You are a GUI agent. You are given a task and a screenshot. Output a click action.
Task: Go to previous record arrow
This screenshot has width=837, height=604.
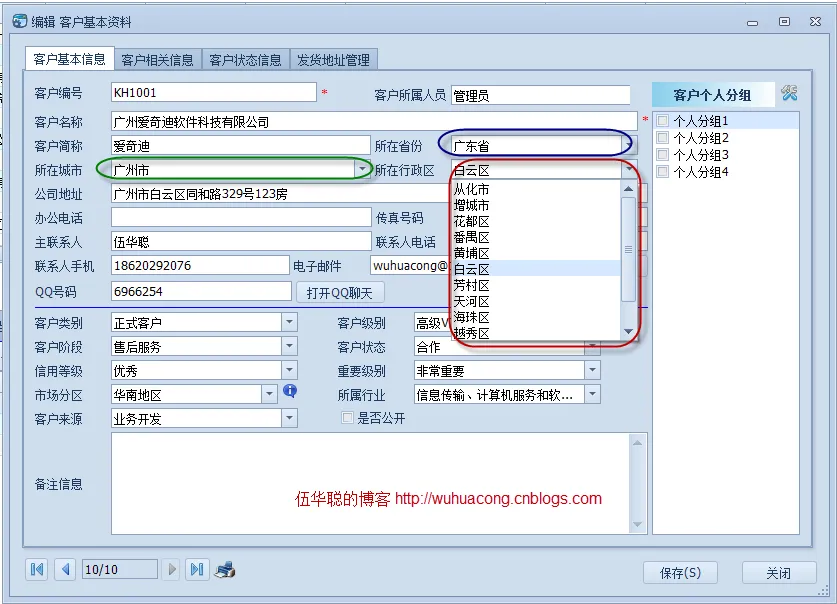coord(66,569)
